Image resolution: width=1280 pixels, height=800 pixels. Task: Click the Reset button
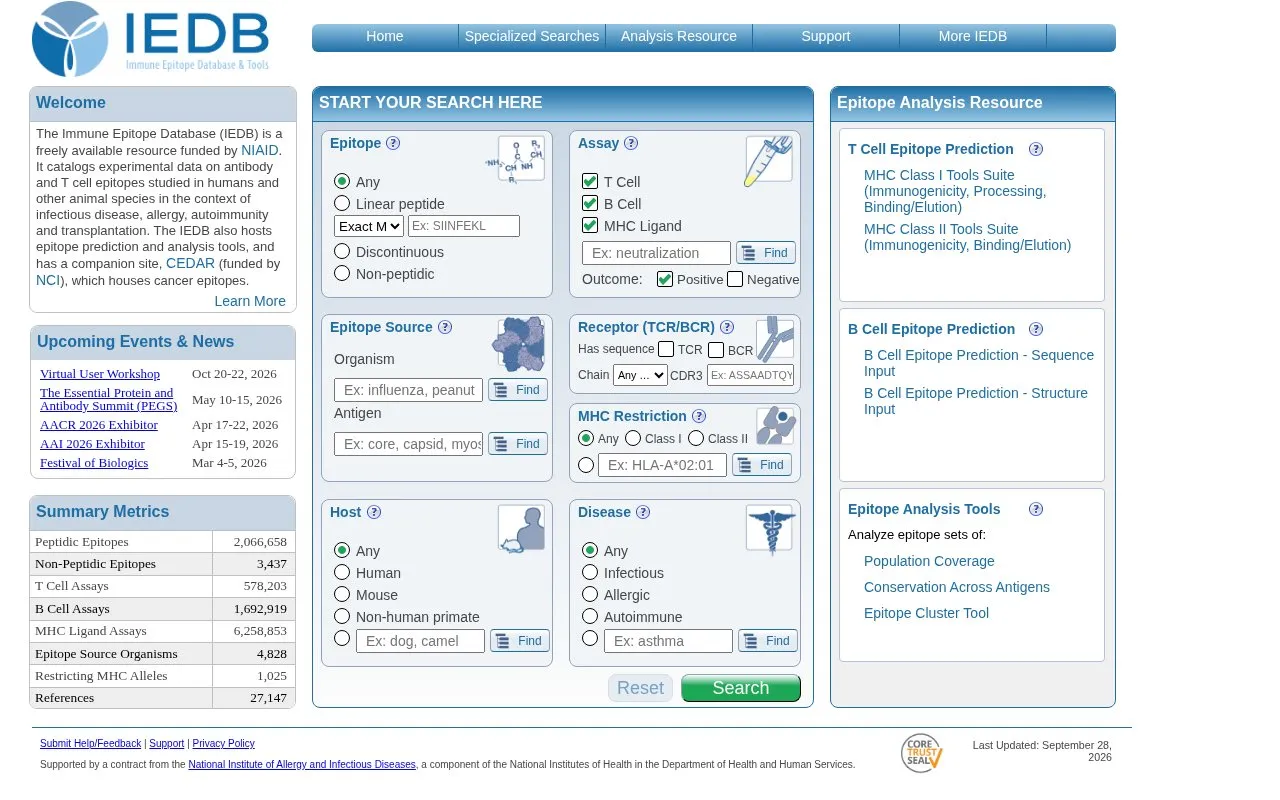[x=640, y=688]
